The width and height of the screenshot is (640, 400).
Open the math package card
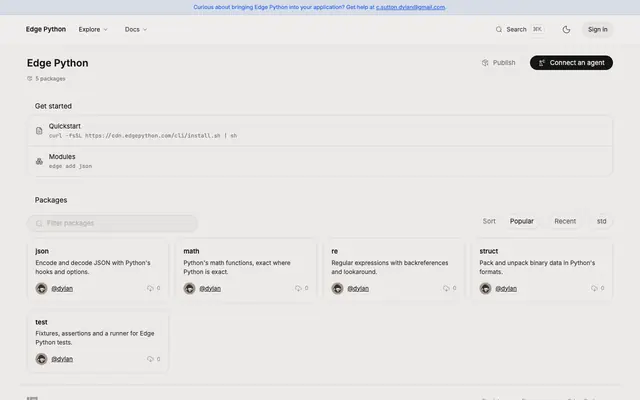pos(246,271)
